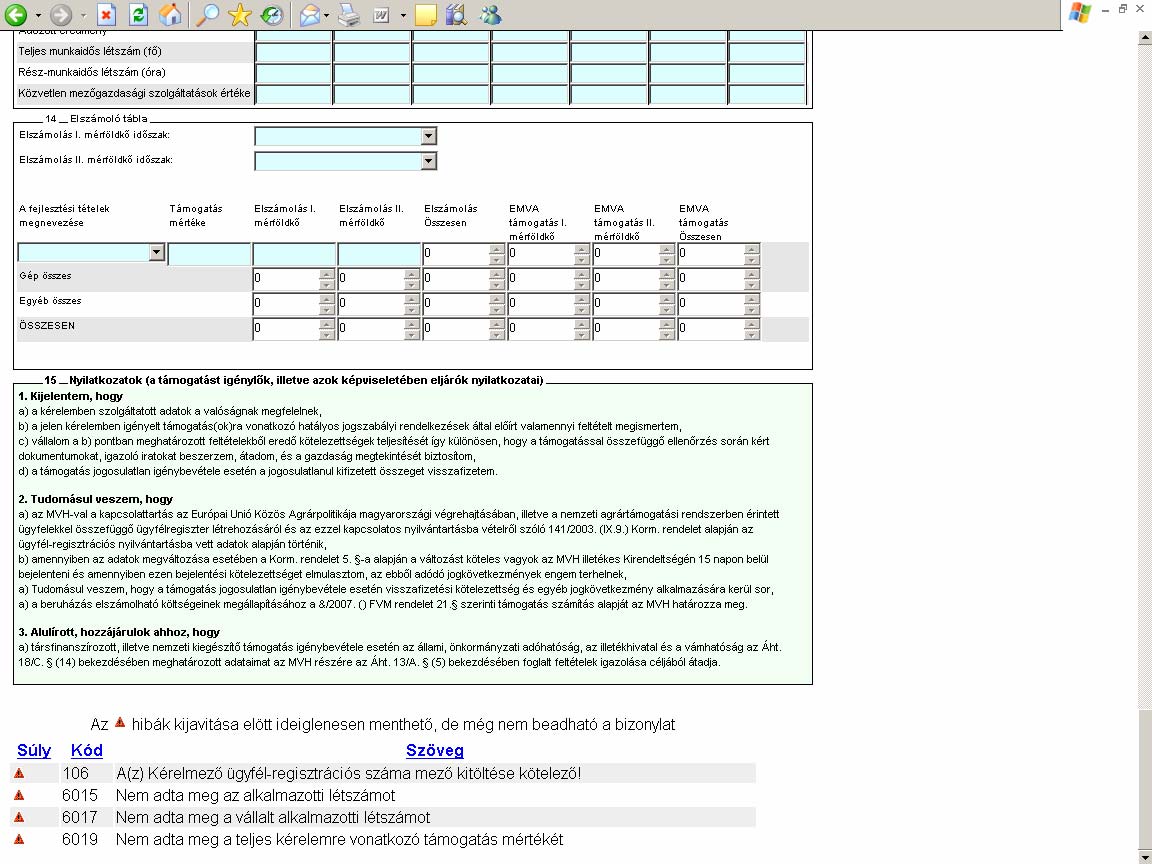Open the yellow sticky note icon

click(x=425, y=14)
